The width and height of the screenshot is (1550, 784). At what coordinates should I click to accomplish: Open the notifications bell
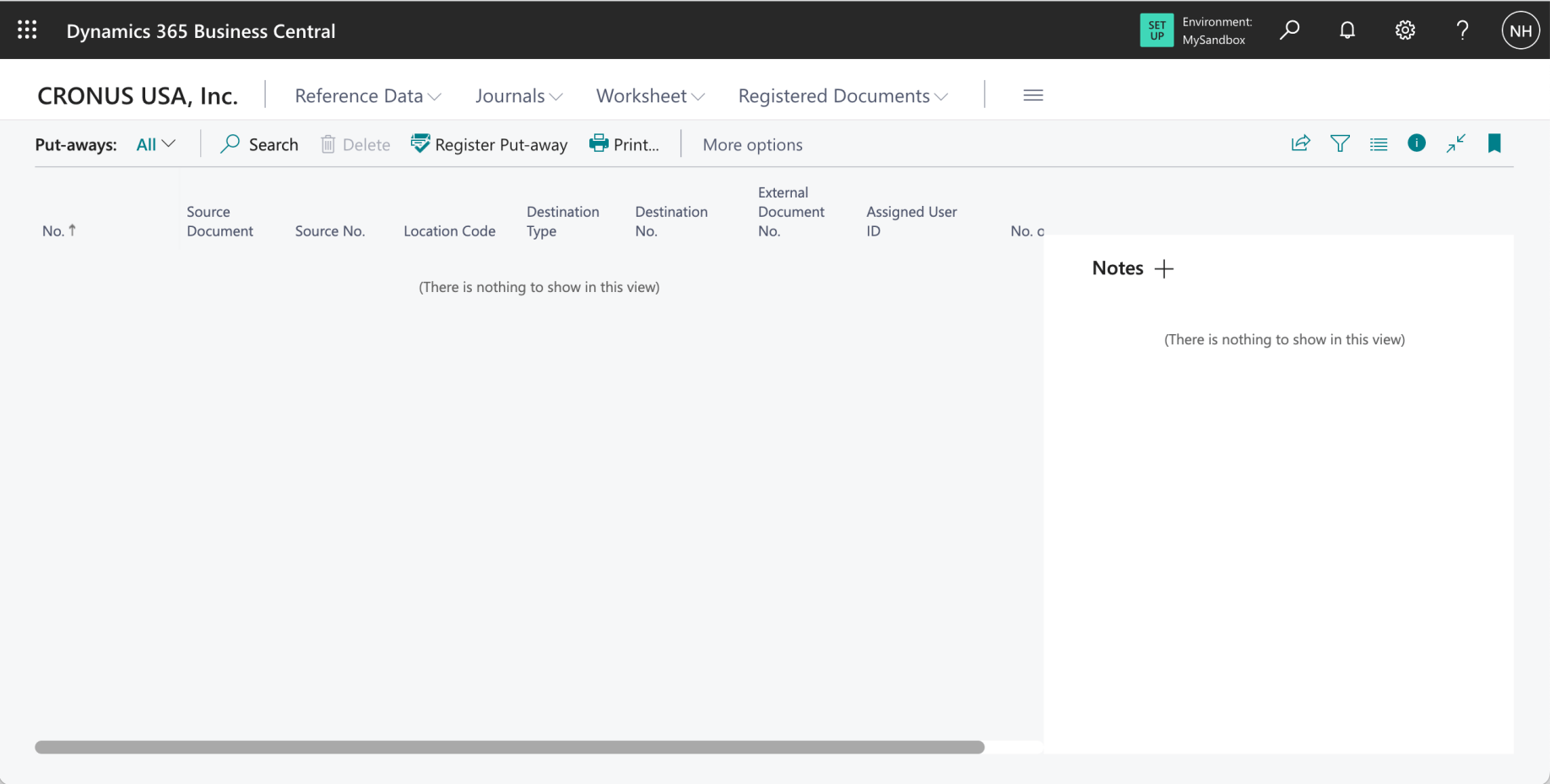[x=1347, y=30]
